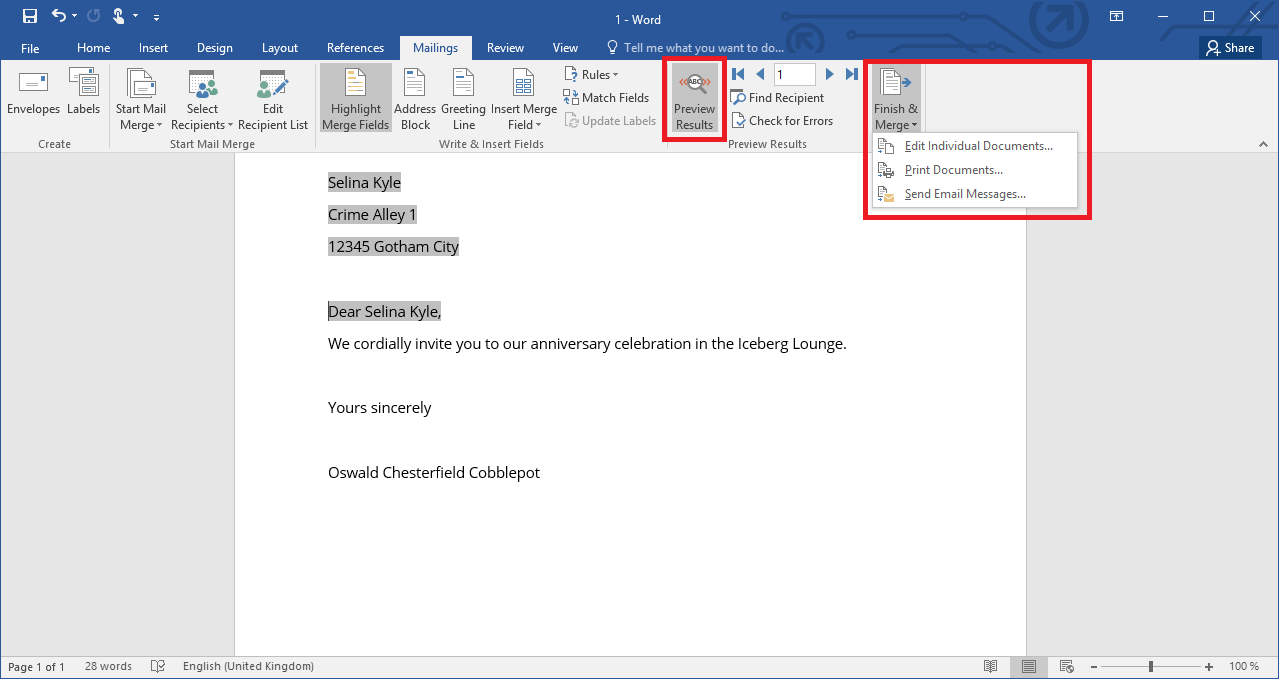The image size is (1279, 679).
Task: Jump to the last record
Action: tap(852, 74)
